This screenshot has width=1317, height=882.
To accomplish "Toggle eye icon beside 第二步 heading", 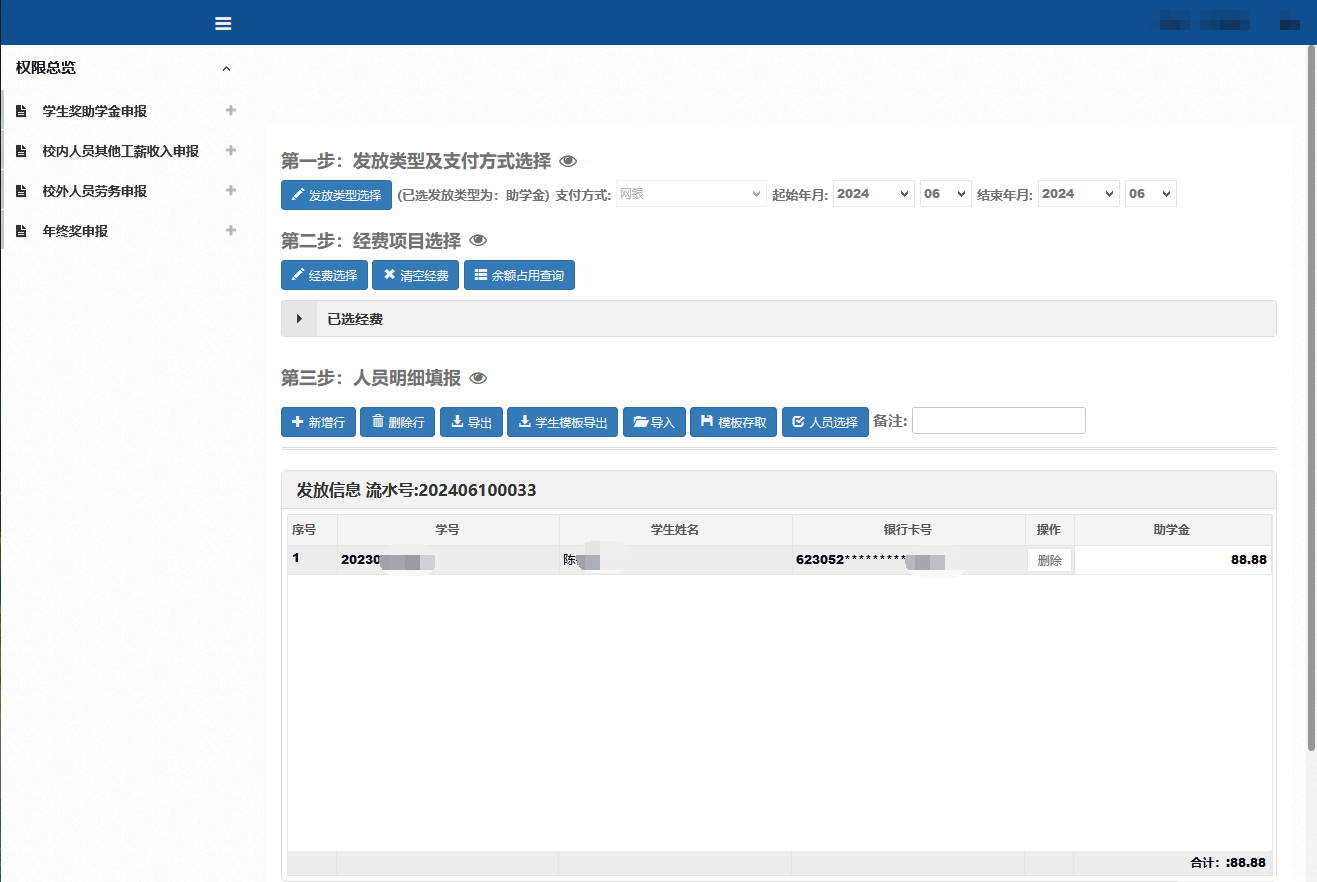I will [478, 241].
